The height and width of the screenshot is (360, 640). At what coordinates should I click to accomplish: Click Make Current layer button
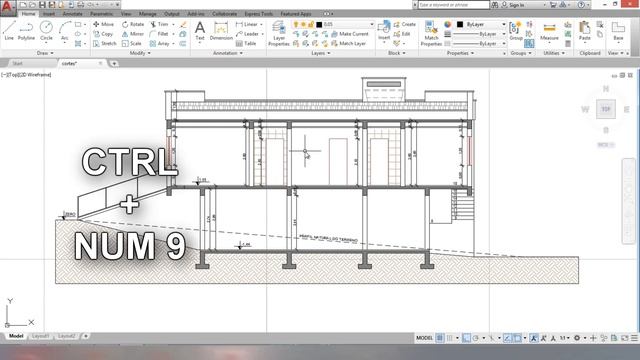coord(350,34)
